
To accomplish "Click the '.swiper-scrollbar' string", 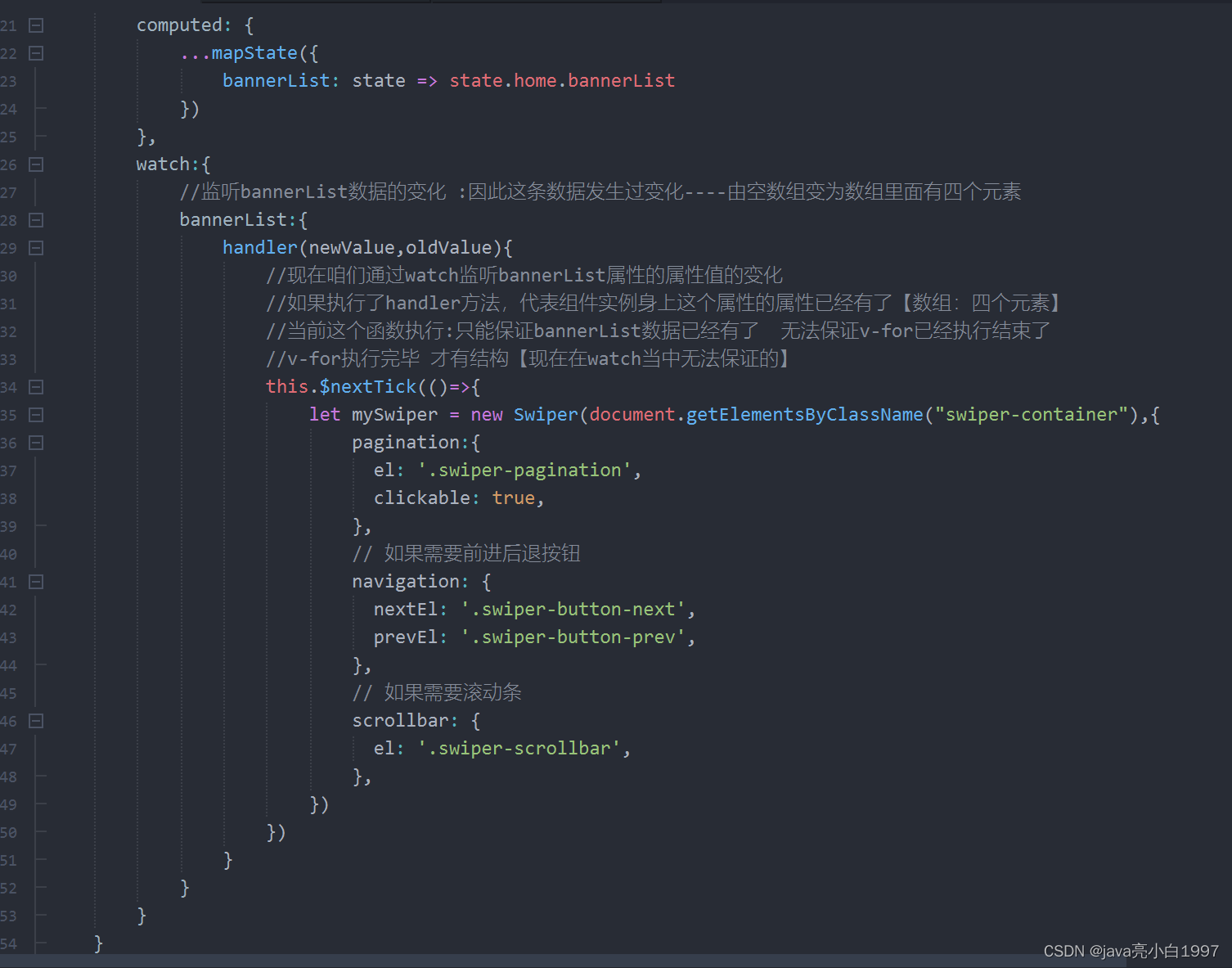I will tap(519, 749).
